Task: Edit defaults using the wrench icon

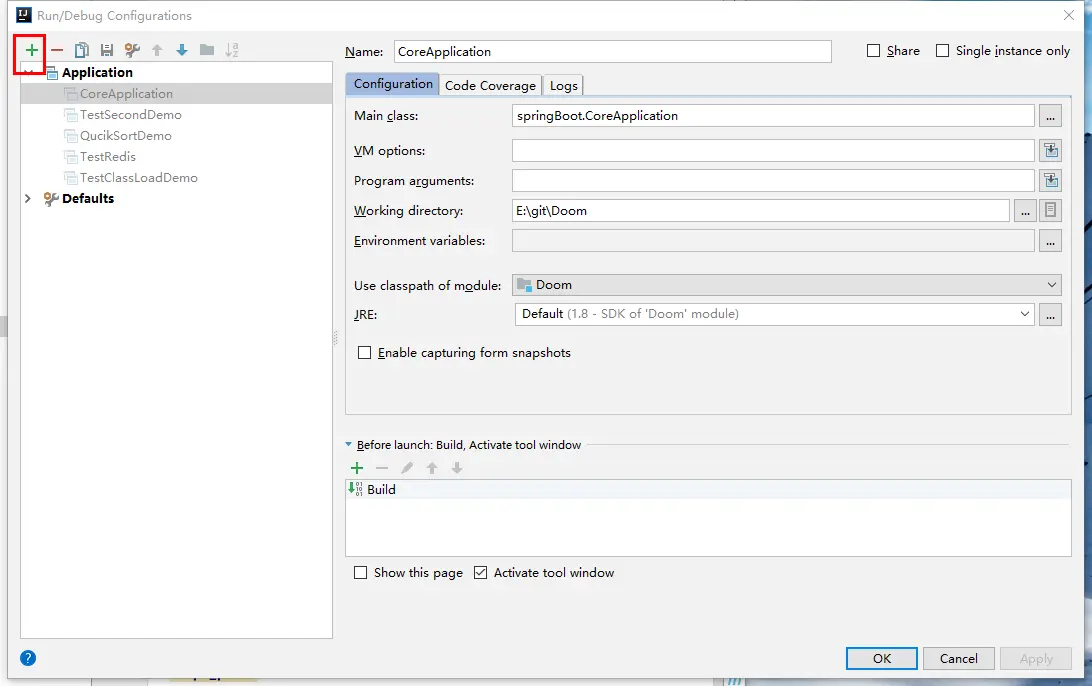Action: click(132, 50)
